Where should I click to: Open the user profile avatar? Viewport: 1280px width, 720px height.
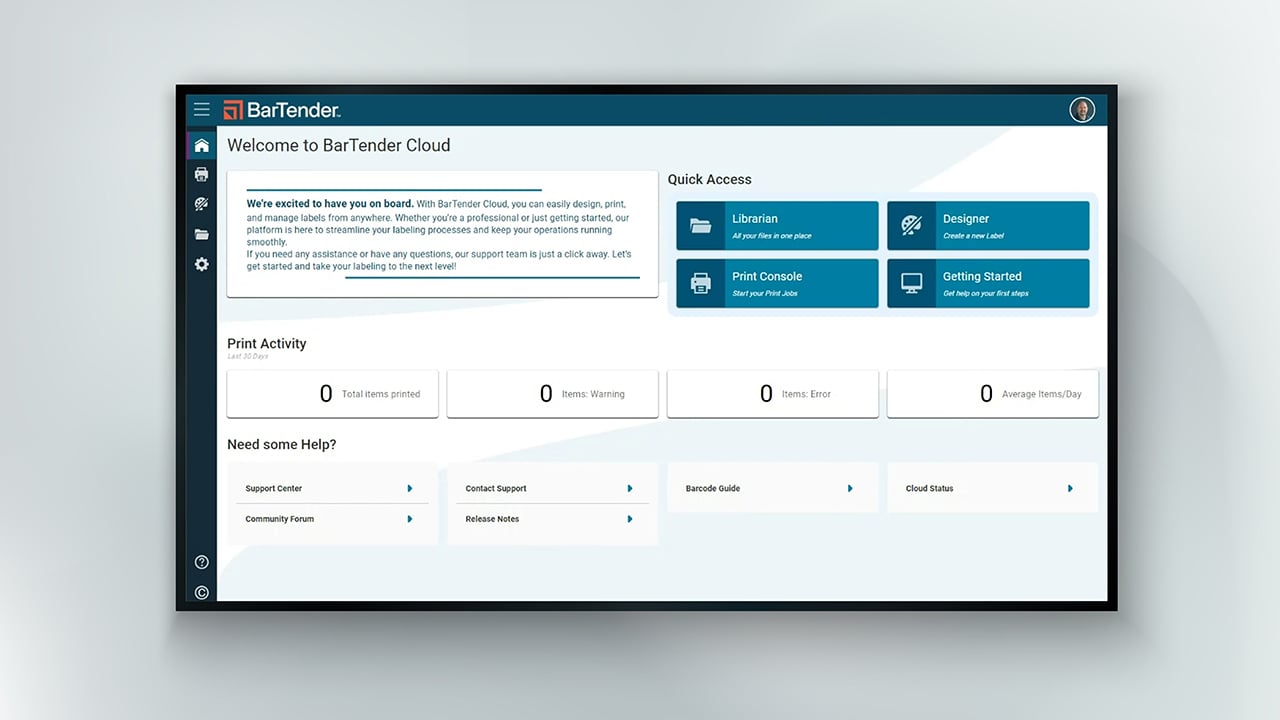pos(1082,110)
